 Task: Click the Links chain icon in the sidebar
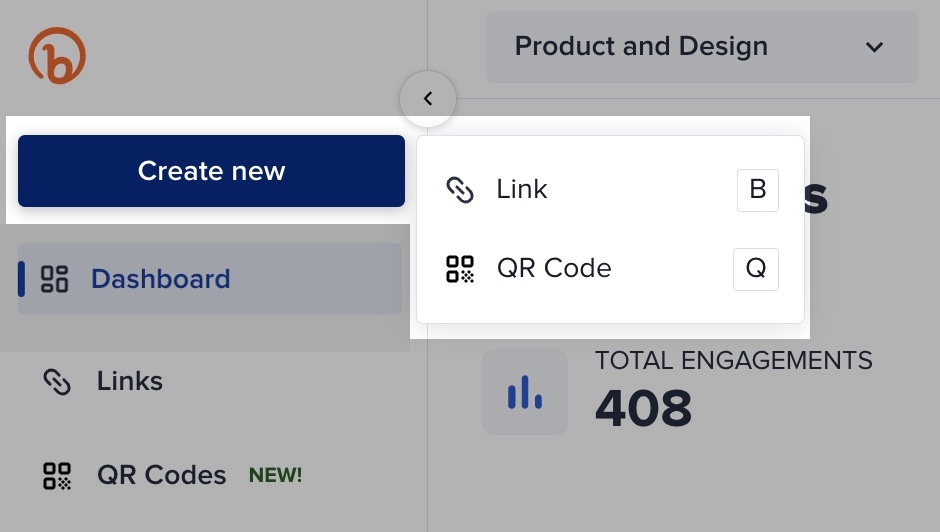57,381
